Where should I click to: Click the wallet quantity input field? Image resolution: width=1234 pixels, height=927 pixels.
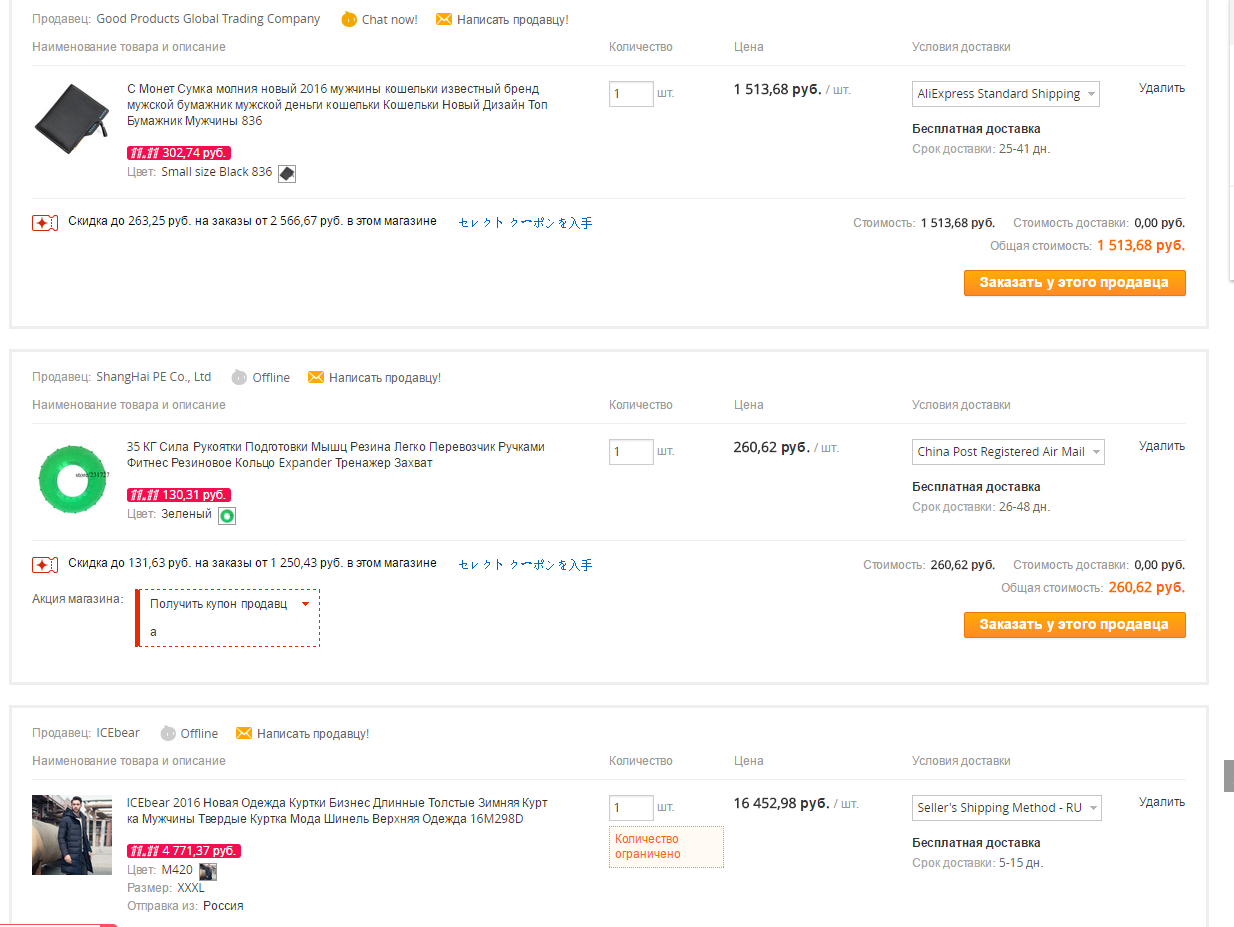[631, 94]
